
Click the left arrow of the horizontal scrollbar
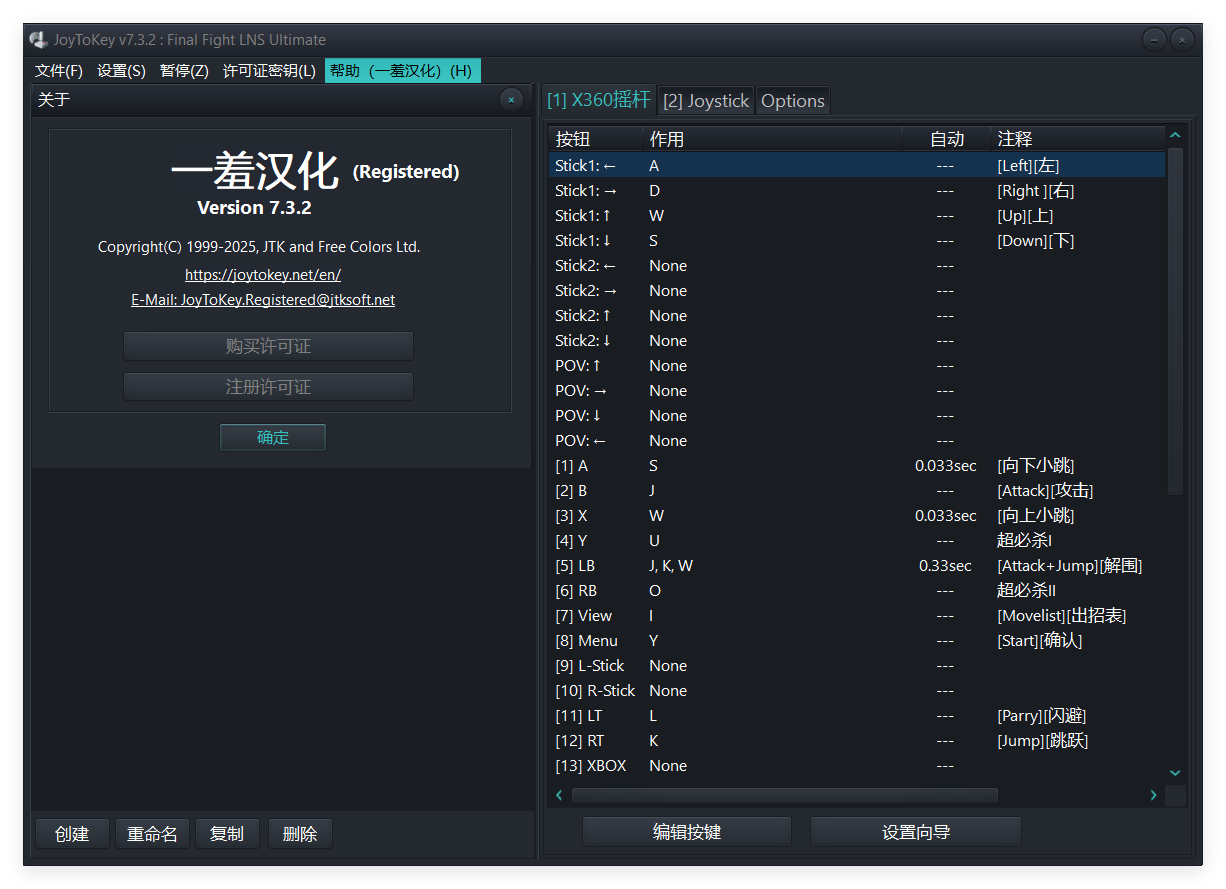tap(558, 795)
